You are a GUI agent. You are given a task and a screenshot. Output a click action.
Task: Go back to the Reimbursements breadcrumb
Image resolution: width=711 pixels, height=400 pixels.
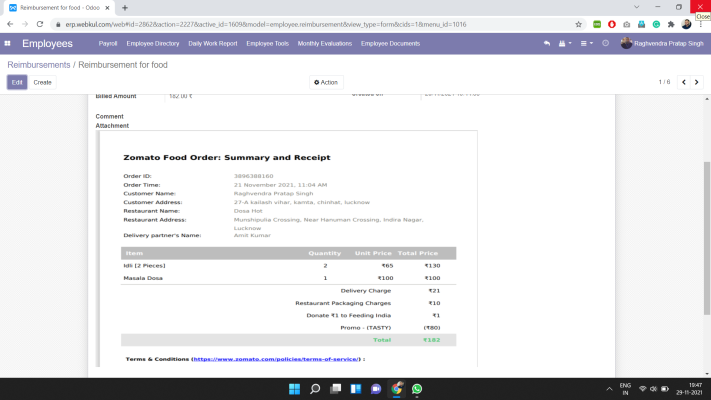(x=39, y=65)
